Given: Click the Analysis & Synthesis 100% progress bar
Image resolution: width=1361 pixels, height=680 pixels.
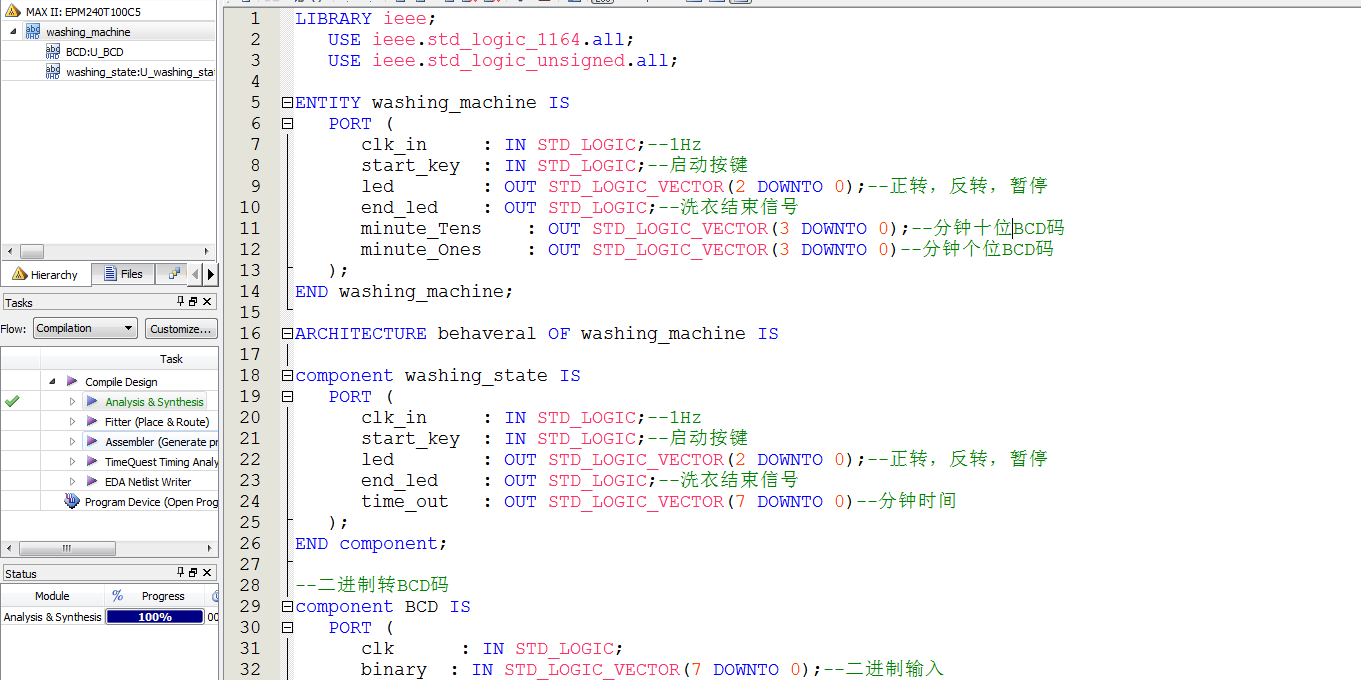Looking at the screenshot, I should click(x=154, y=617).
